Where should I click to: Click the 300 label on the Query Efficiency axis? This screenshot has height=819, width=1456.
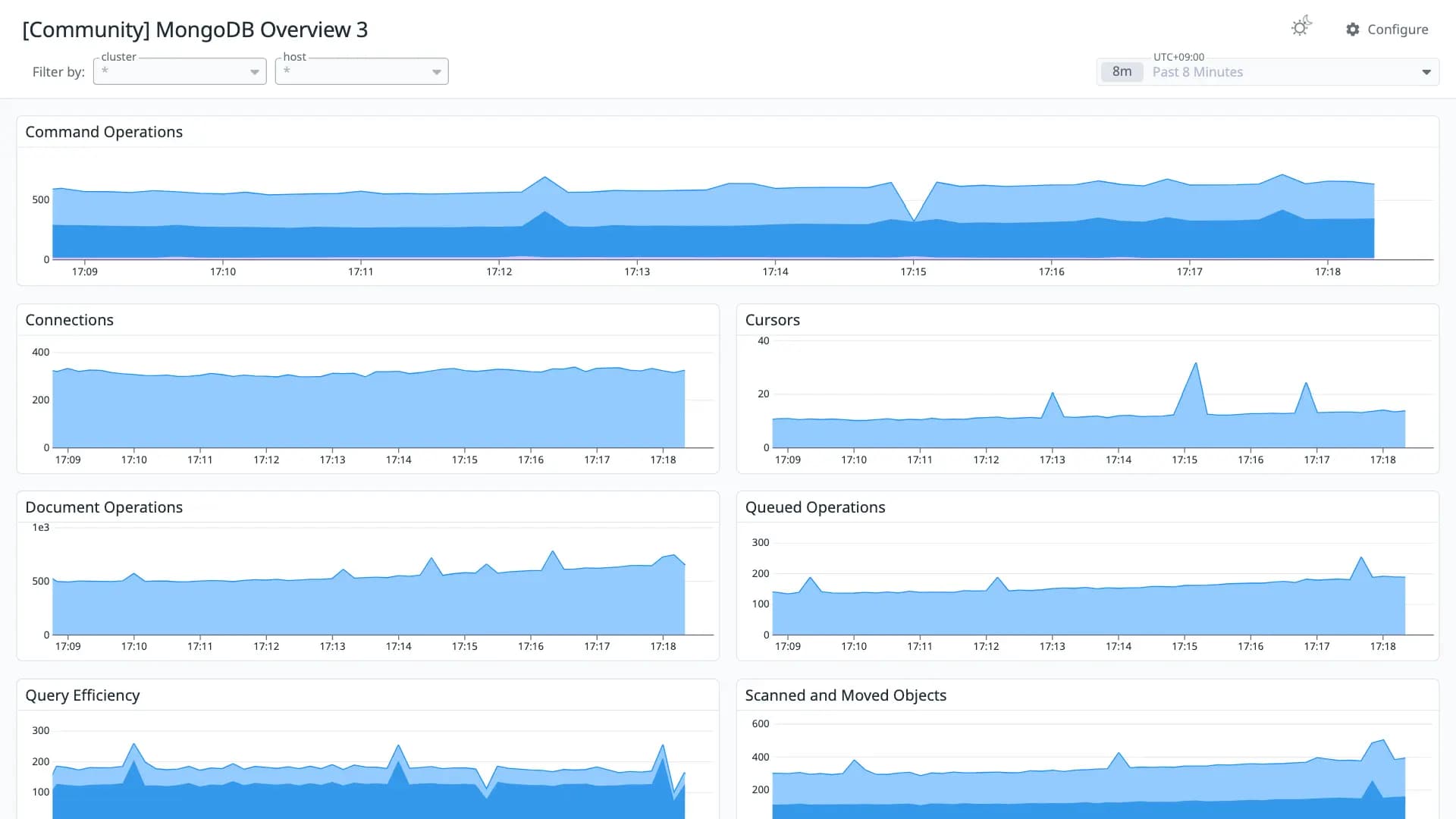pos(41,731)
